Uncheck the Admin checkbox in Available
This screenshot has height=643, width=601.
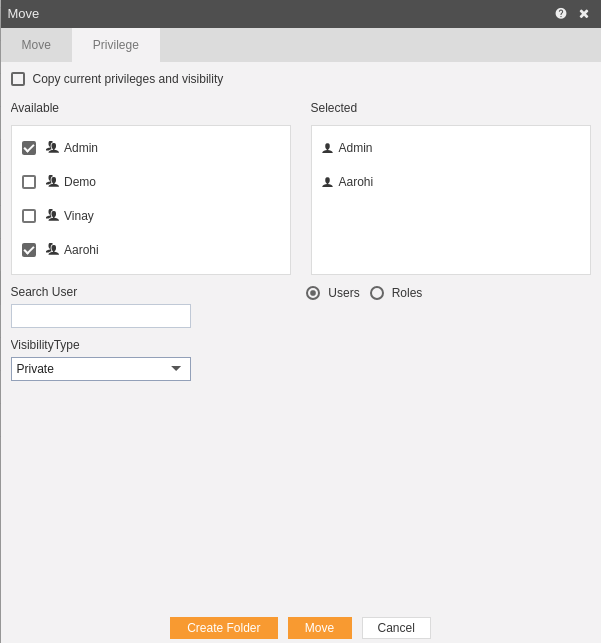(x=29, y=148)
